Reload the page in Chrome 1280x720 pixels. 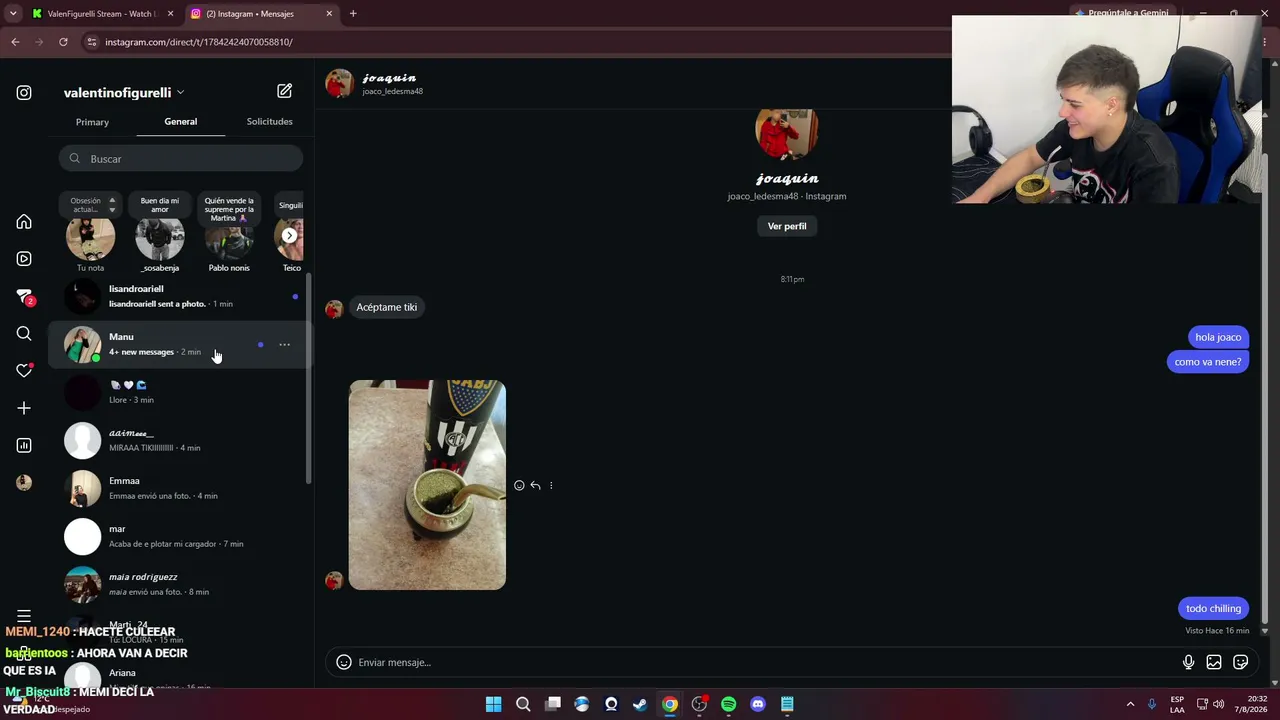pos(63,42)
